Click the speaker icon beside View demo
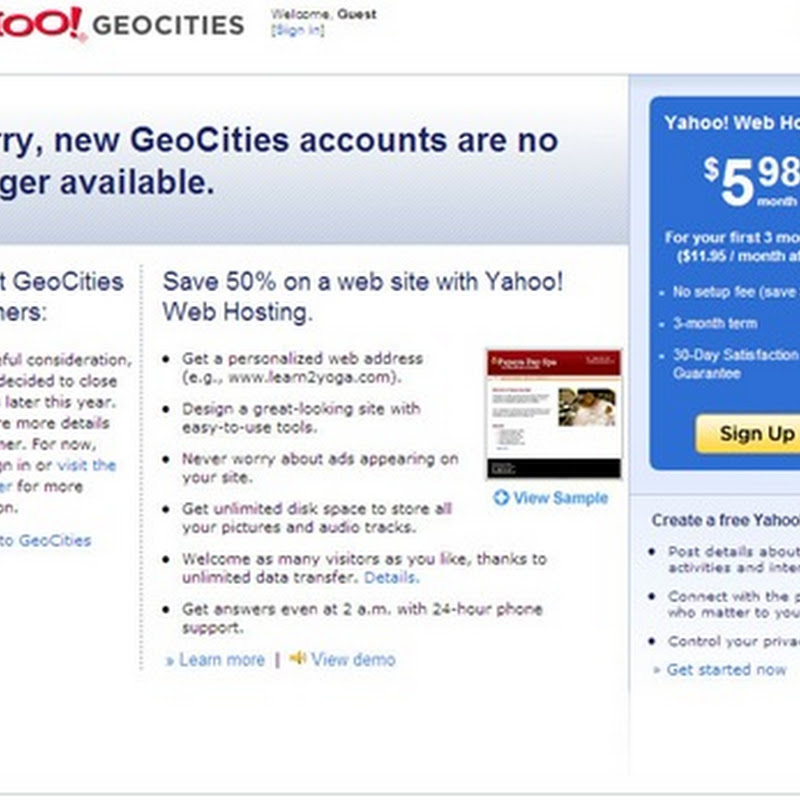The image size is (800, 800). 297,658
